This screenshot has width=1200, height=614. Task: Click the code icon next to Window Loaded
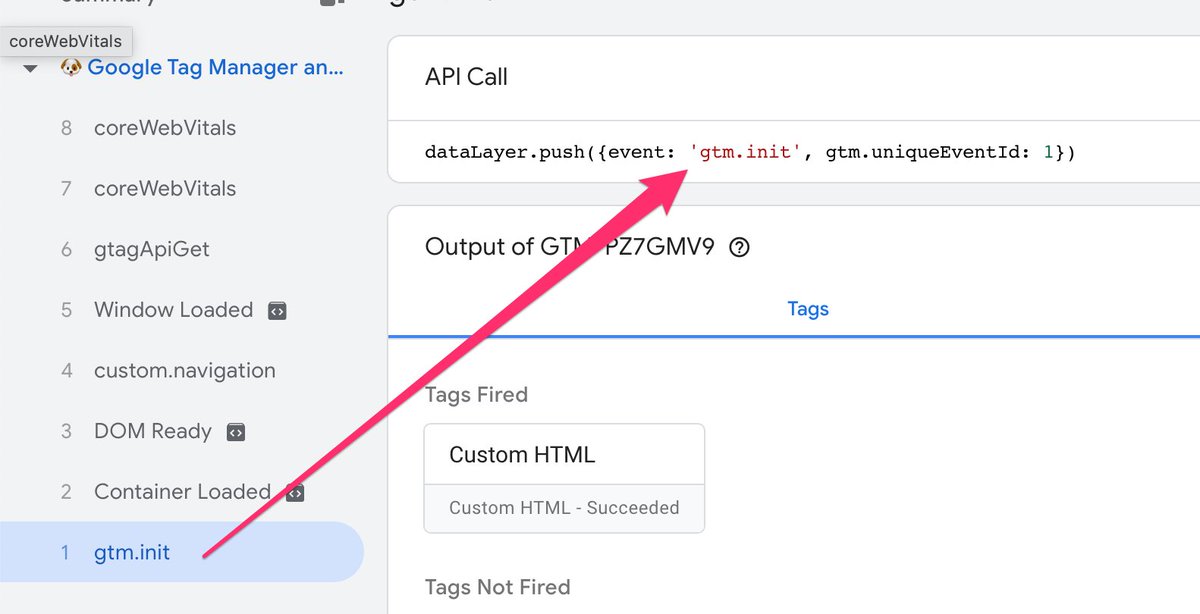tap(276, 310)
